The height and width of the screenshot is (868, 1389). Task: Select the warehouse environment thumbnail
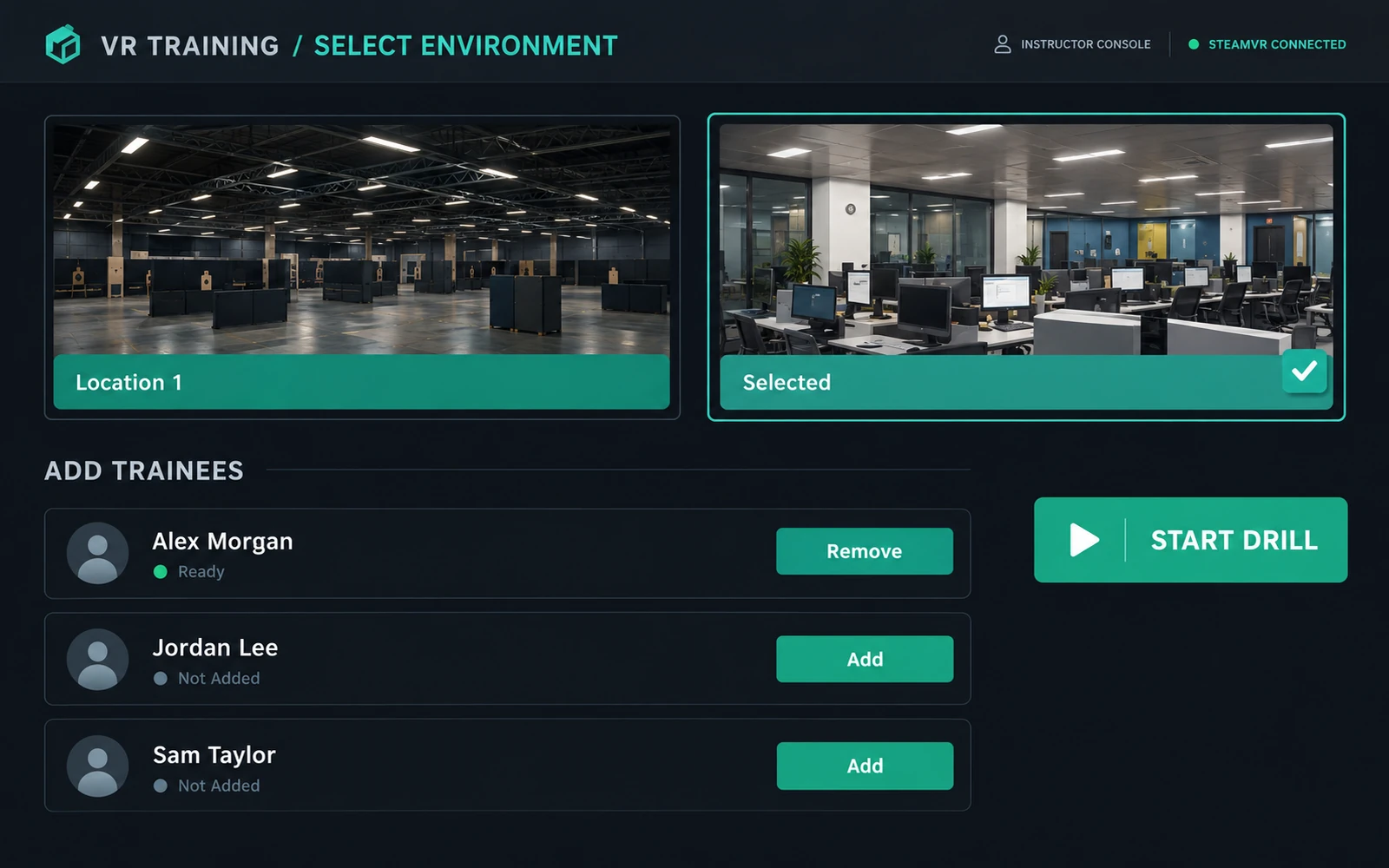click(361, 240)
